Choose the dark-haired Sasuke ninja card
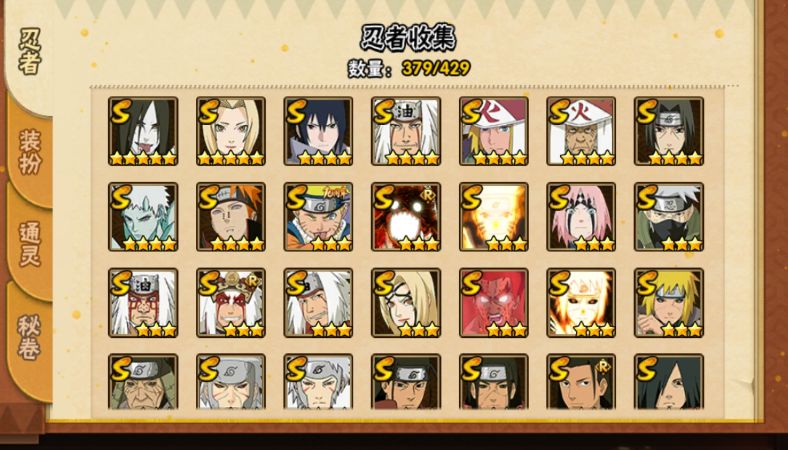 click(x=318, y=131)
